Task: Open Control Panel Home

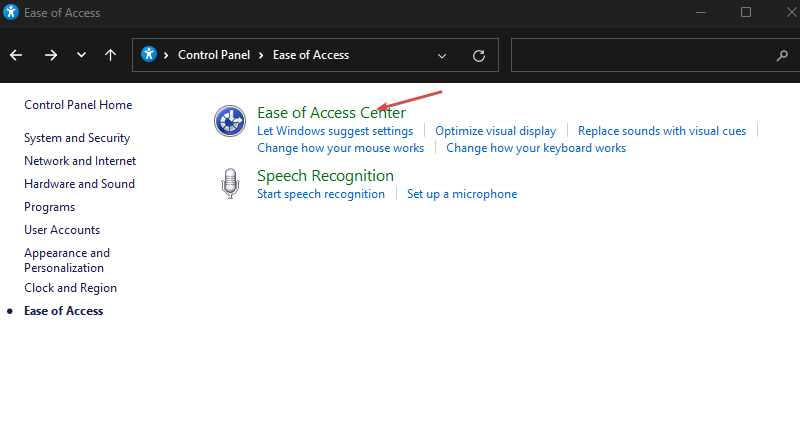Action: [78, 105]
